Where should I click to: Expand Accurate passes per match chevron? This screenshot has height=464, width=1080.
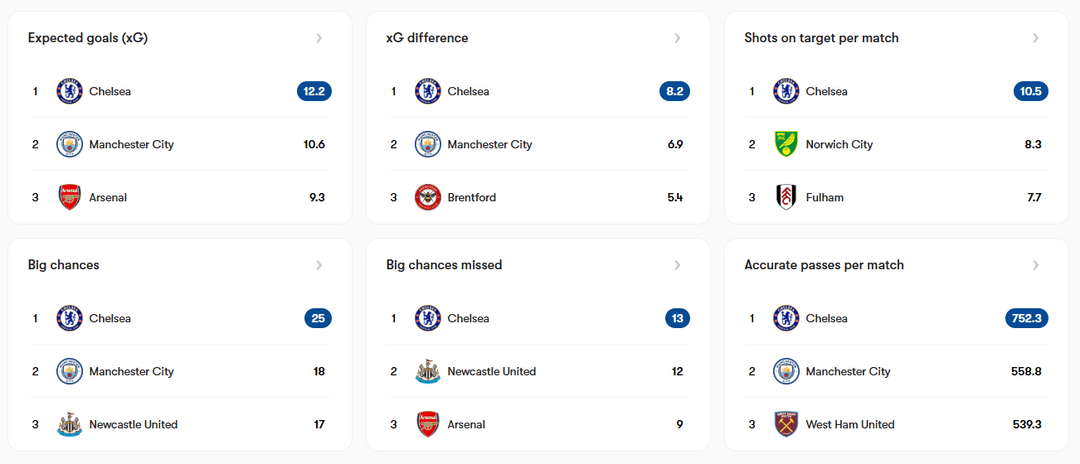[x=1035, y=265]
